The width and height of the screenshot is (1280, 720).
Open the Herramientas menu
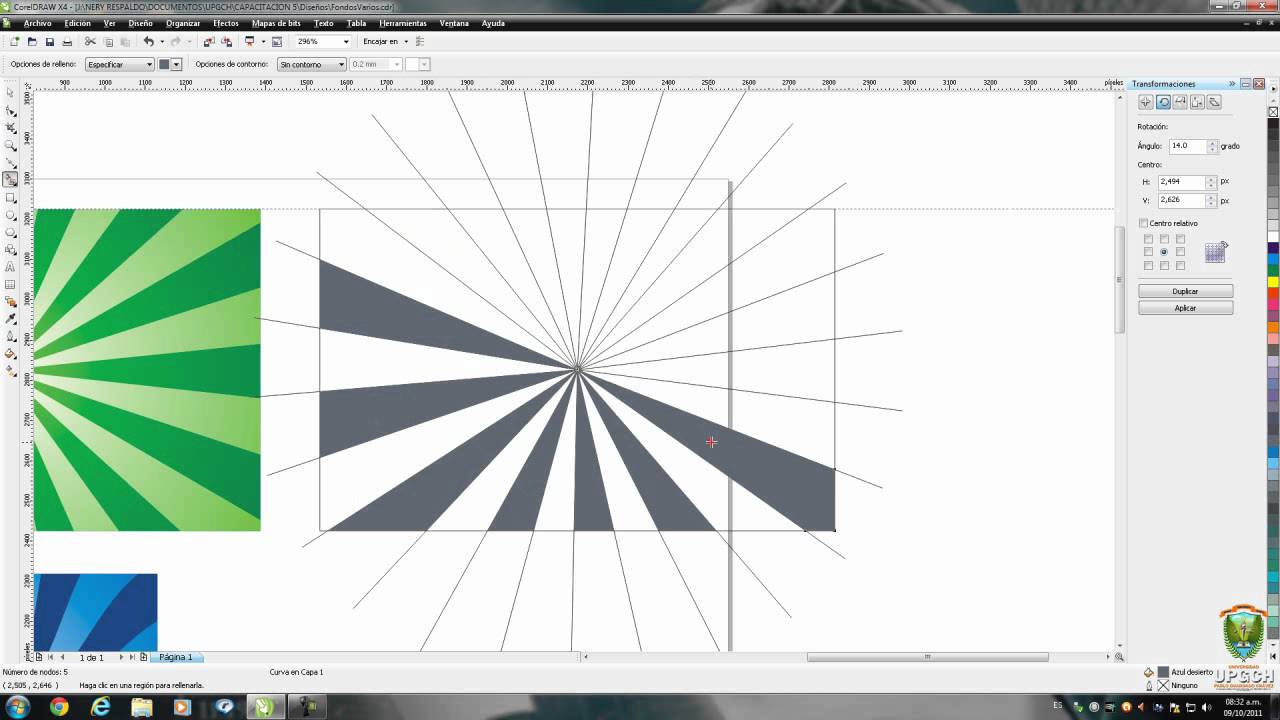pos(403,23)
